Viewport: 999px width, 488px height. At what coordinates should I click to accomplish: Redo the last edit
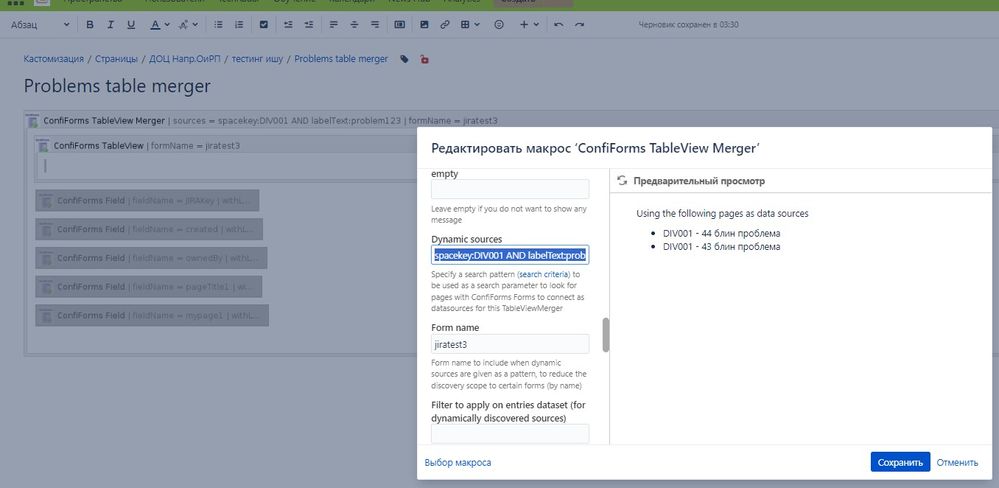[579, 25]
